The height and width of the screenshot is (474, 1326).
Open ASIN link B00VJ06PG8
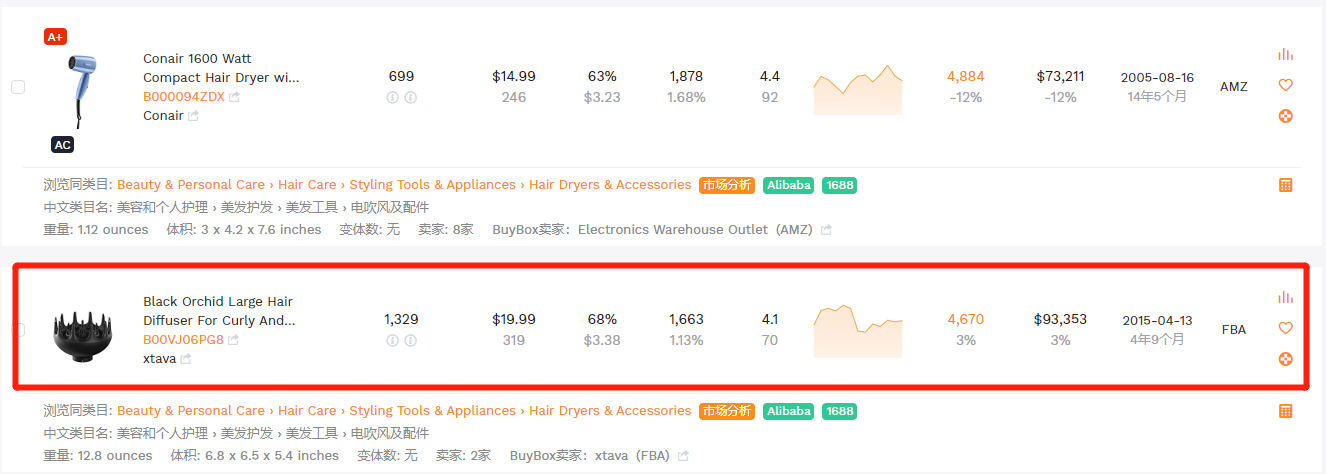tap(183, 340)
